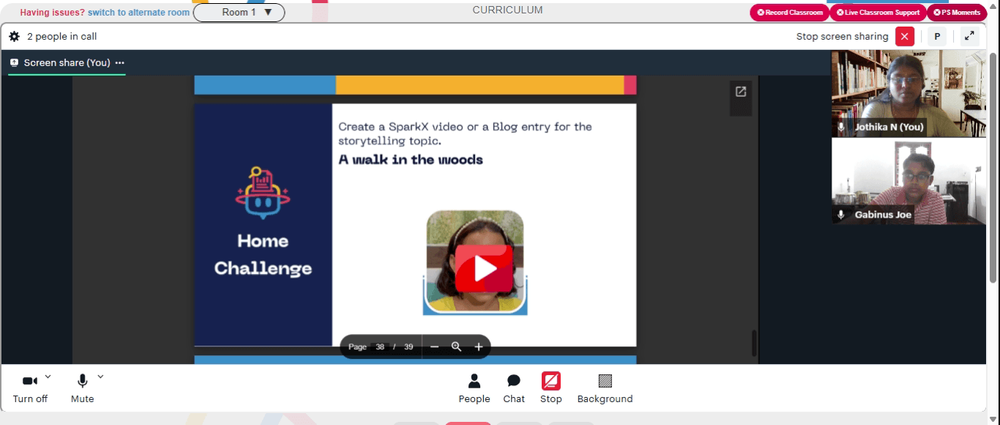The image size is (1000, 425).
Task: Open the People panel
Action: tap(474, 389)
